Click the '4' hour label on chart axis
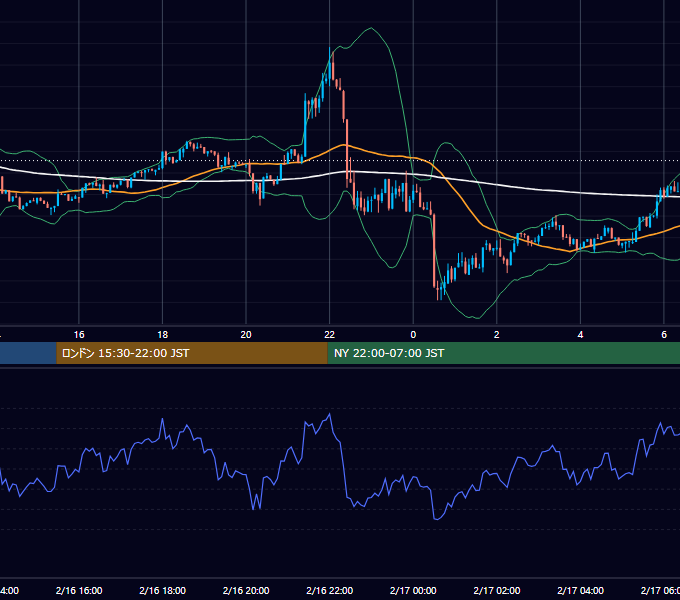 (x=580, y=335)
